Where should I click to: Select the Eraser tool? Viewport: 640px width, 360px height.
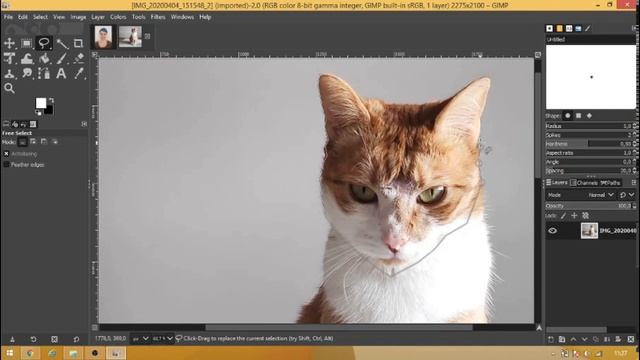pos(79,58)
